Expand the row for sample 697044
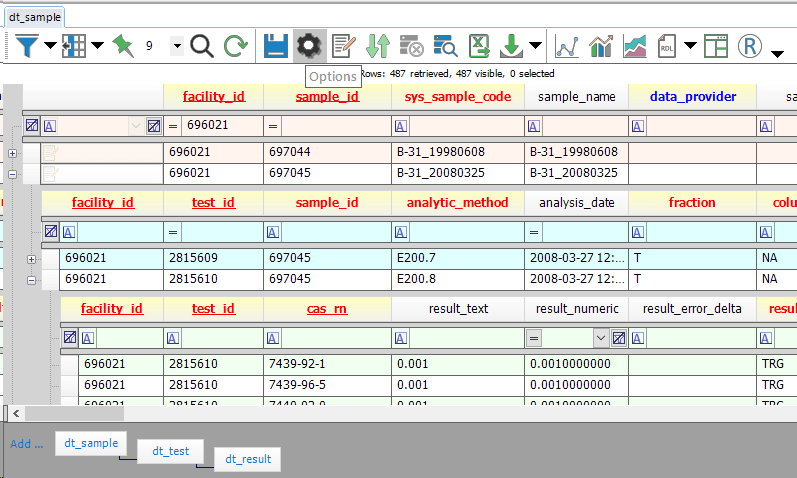797x478 pixels. pyautogui.click(x=12, y=153)
